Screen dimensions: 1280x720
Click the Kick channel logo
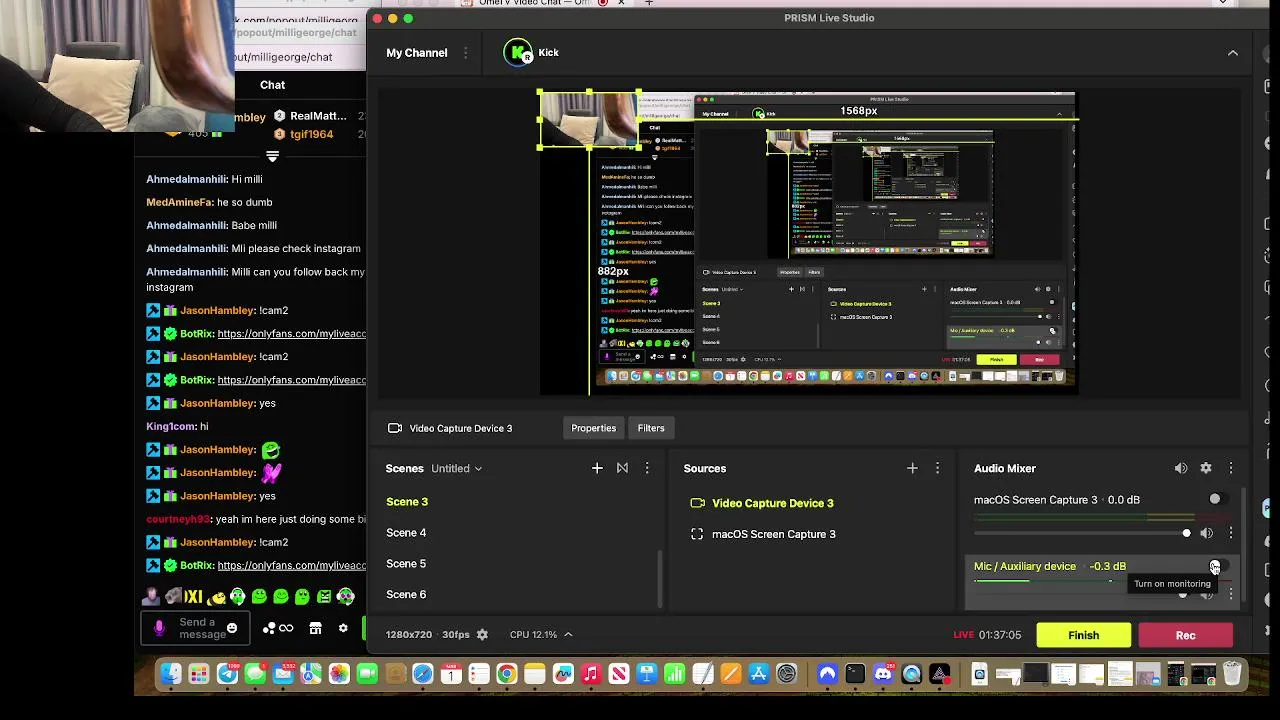click(x=518, y=53)
